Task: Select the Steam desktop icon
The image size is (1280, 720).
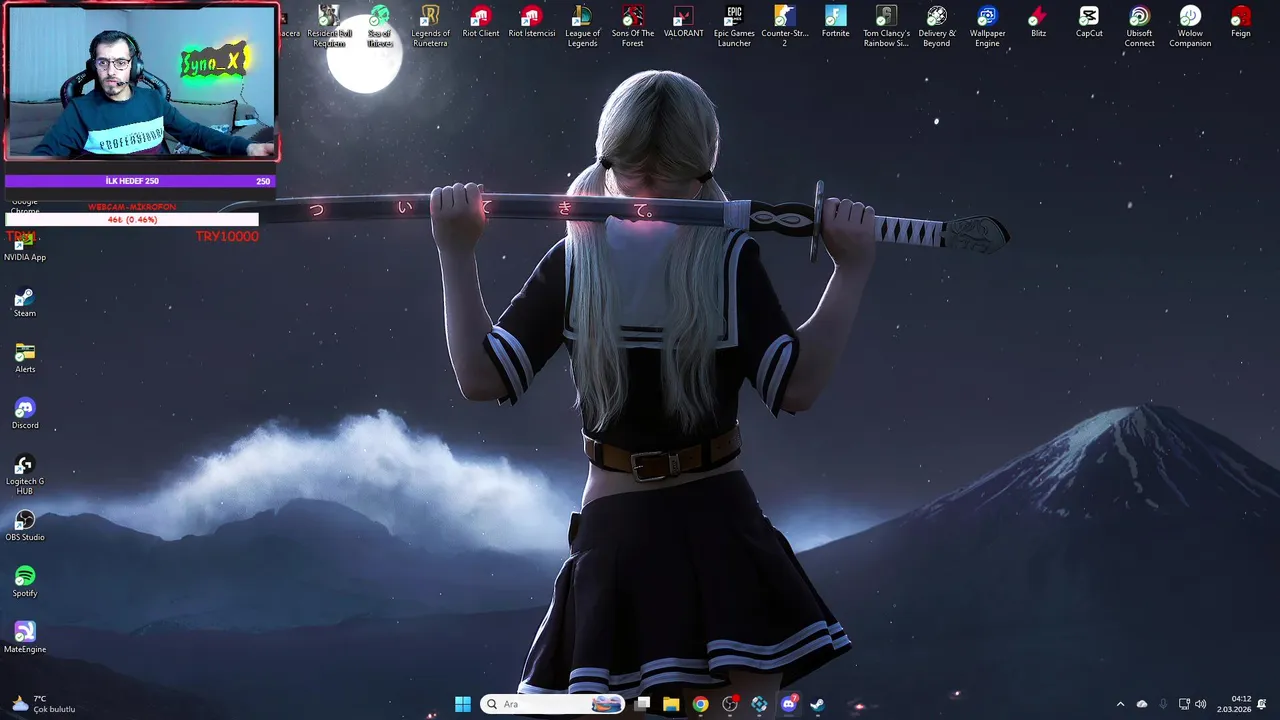Action: pos(25,302)
